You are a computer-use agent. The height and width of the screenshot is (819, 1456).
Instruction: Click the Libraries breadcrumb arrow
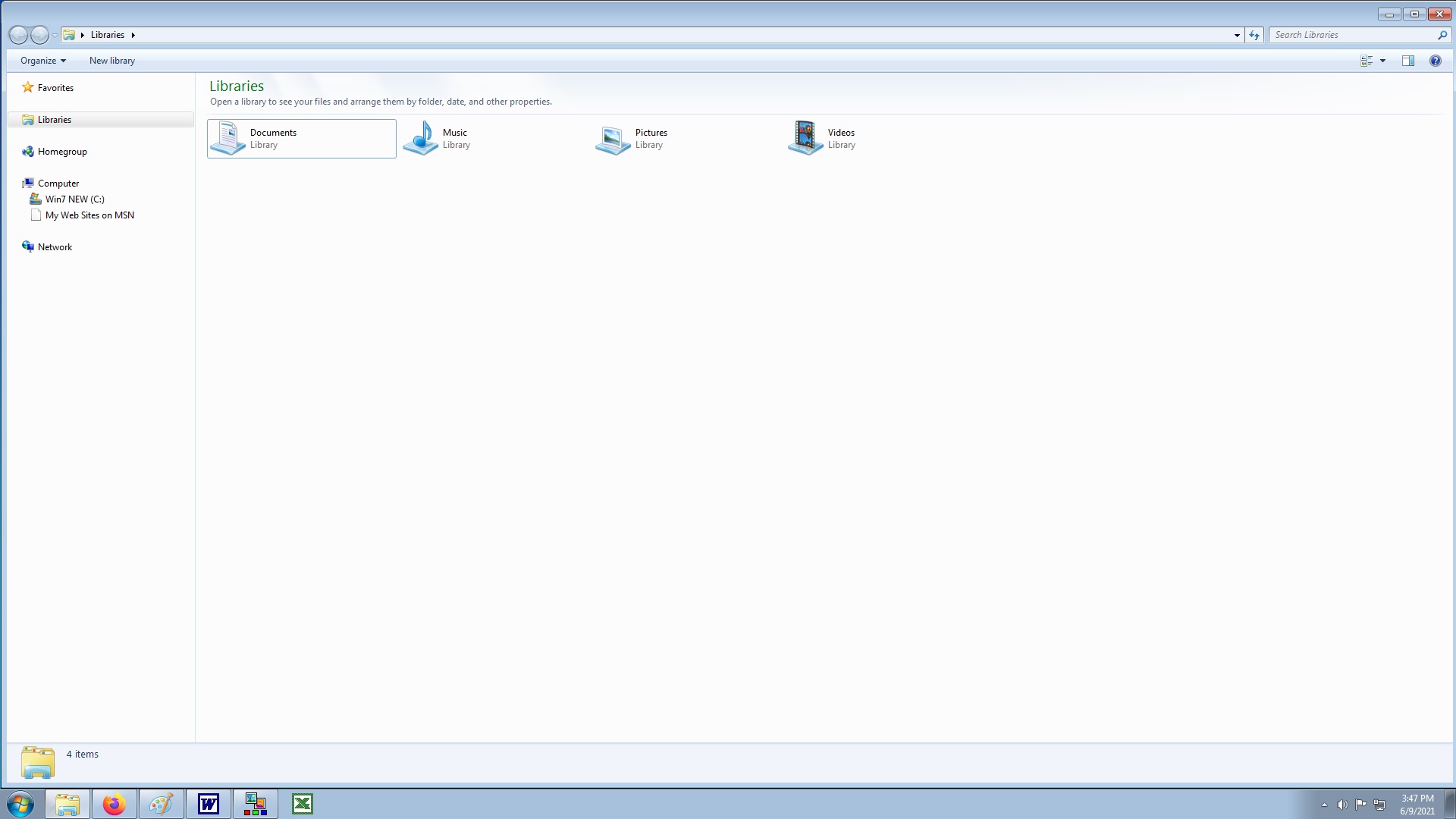click(133, 35)
